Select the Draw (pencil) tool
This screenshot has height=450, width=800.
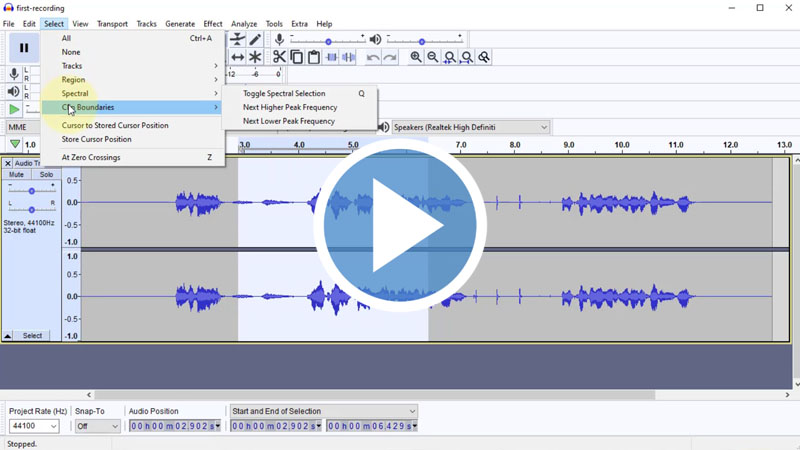(x=255, y=39)
